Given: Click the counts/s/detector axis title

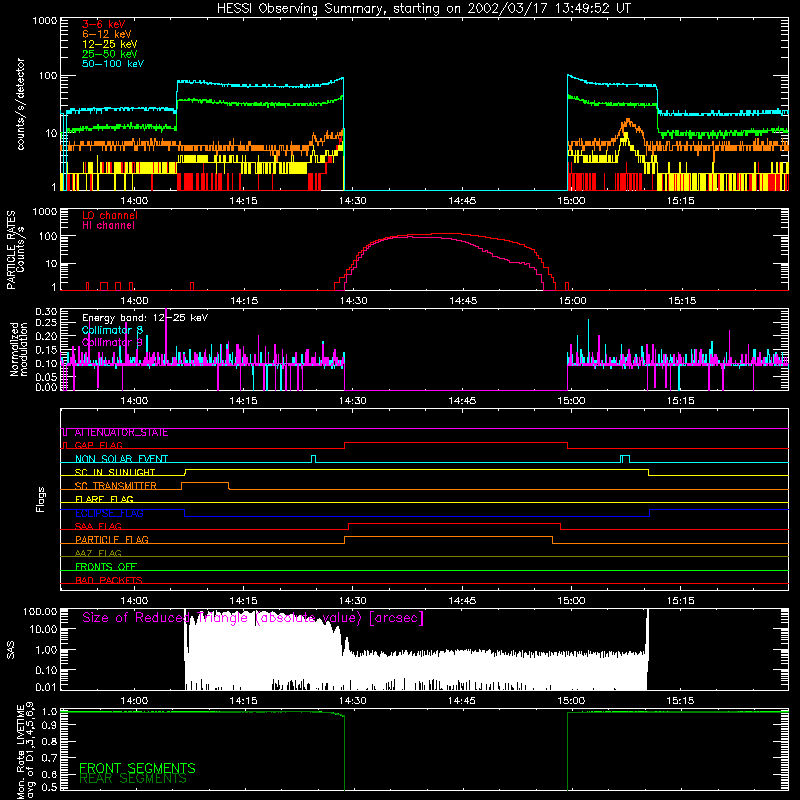Looking at the screenshot, I should [x=20, y=104].
